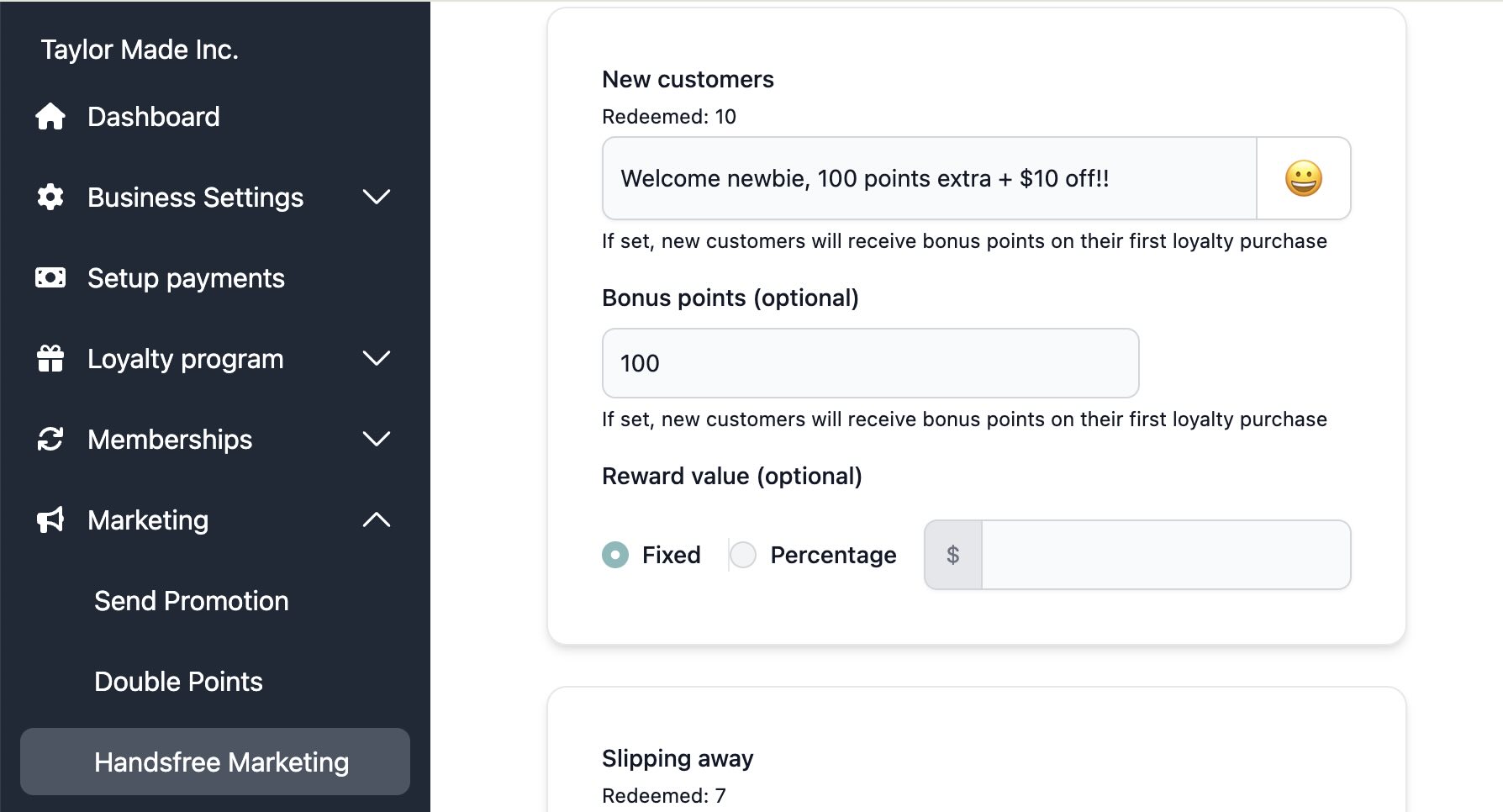This screenshot has height=812, width=1503.
Task: Expand the Memberships submenu chevron
Action: [377, 439]
